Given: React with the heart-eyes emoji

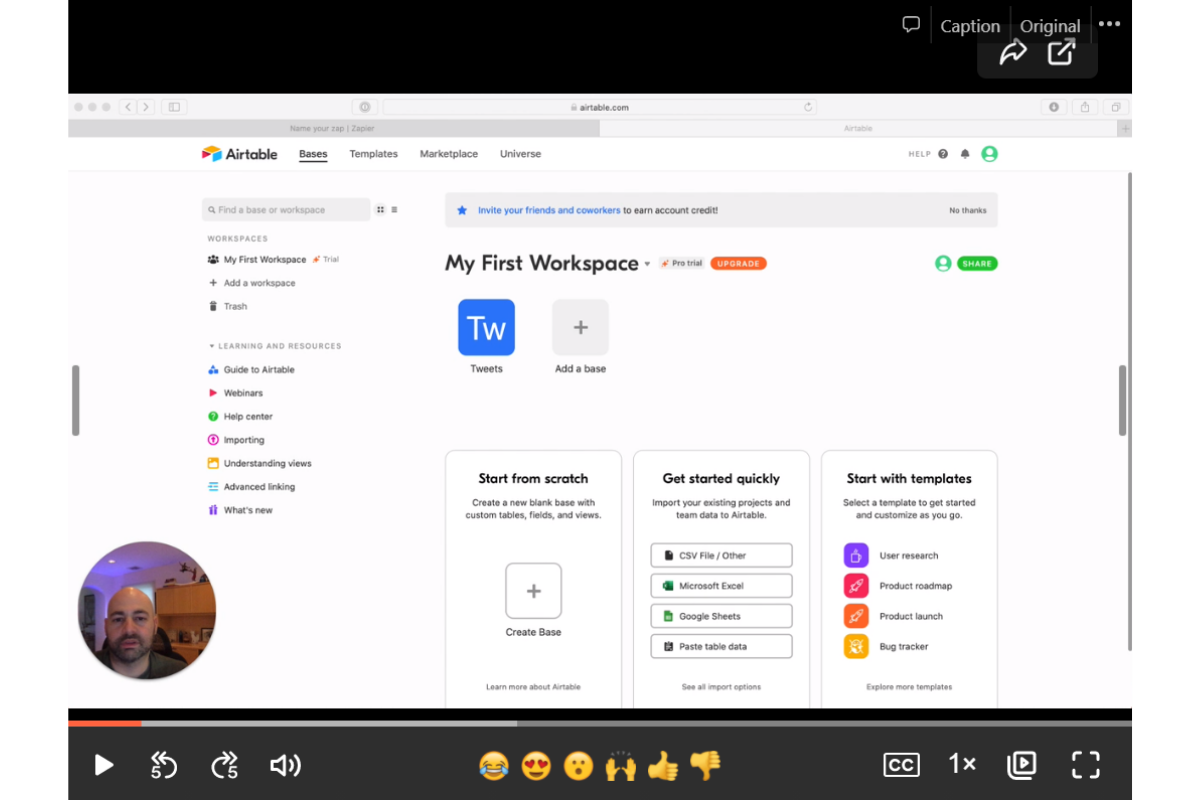Looking at the screenshot, I should 536,766.
